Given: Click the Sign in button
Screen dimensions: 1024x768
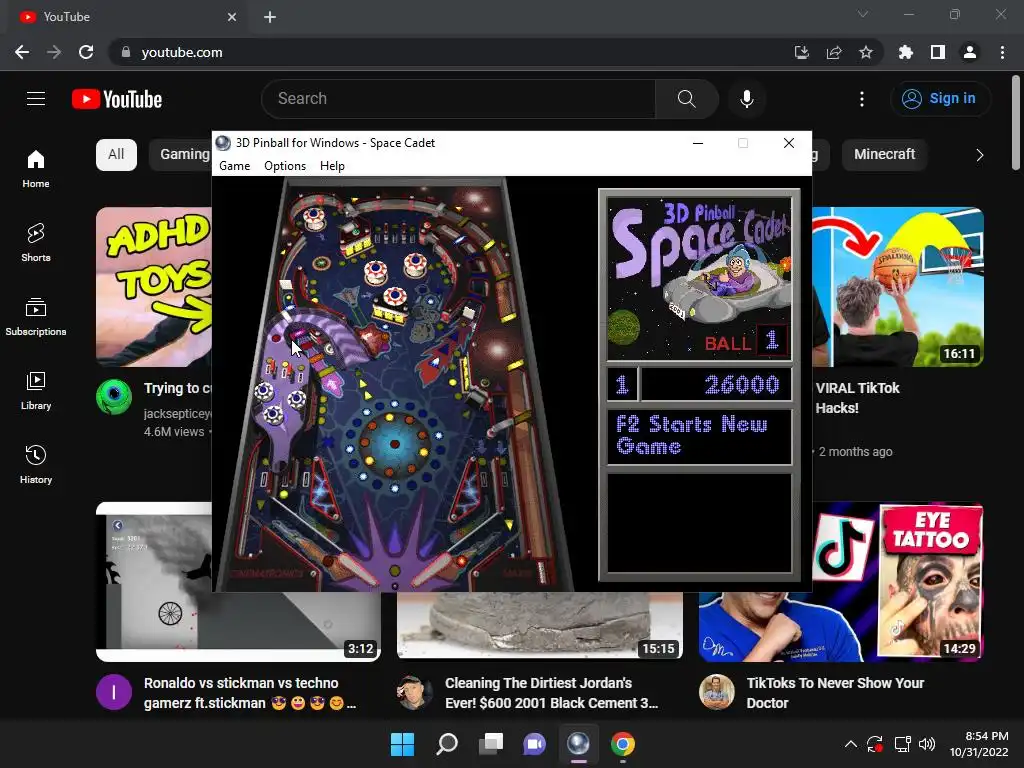Looking at the screenshot, I should point(940,99).
